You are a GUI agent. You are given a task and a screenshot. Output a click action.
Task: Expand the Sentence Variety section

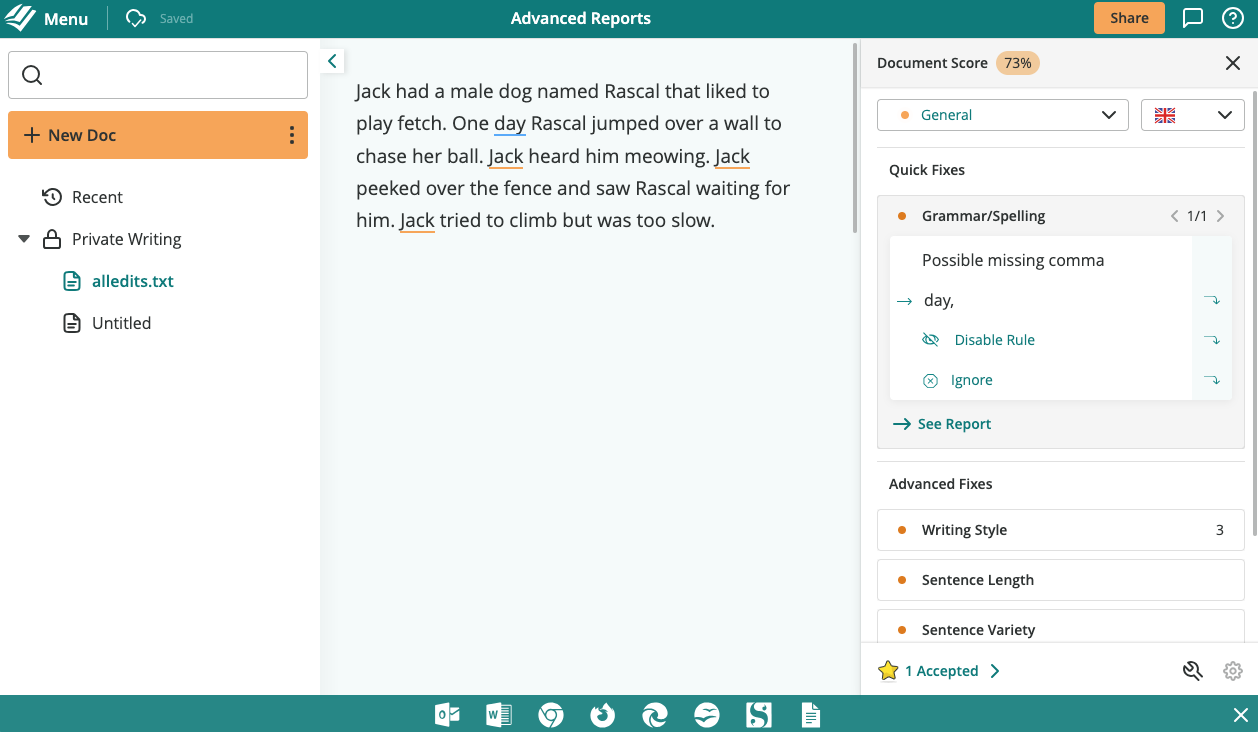coord(1061,628)
